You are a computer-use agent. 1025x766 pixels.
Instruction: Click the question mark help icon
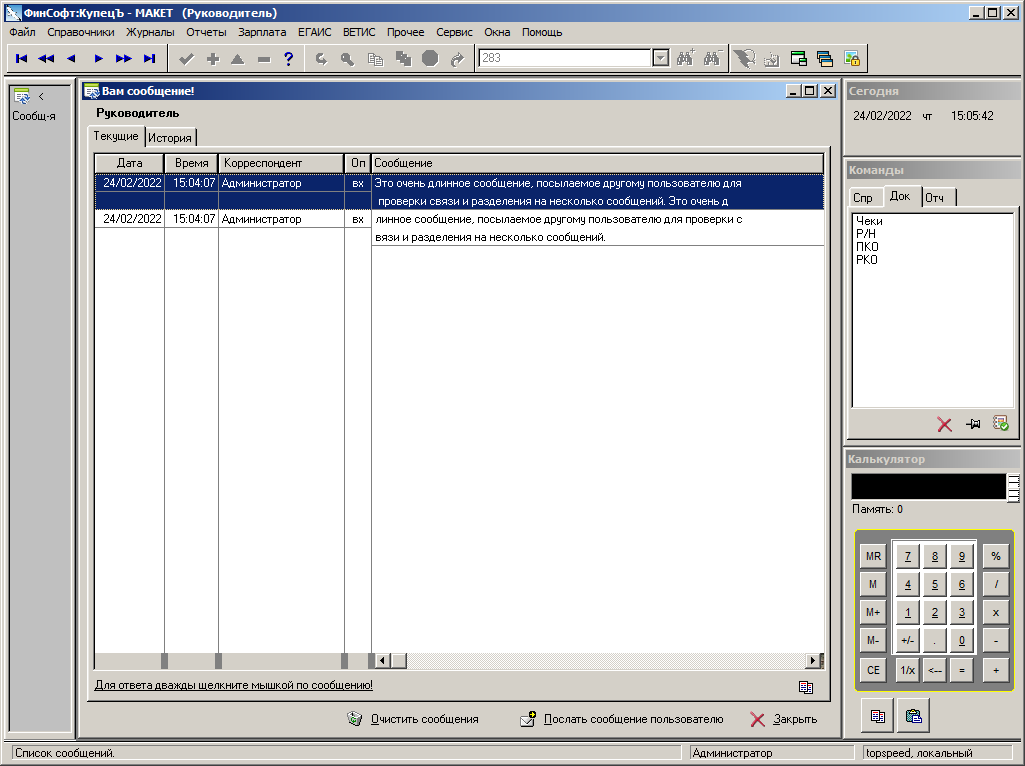click(x=289, y=59)
